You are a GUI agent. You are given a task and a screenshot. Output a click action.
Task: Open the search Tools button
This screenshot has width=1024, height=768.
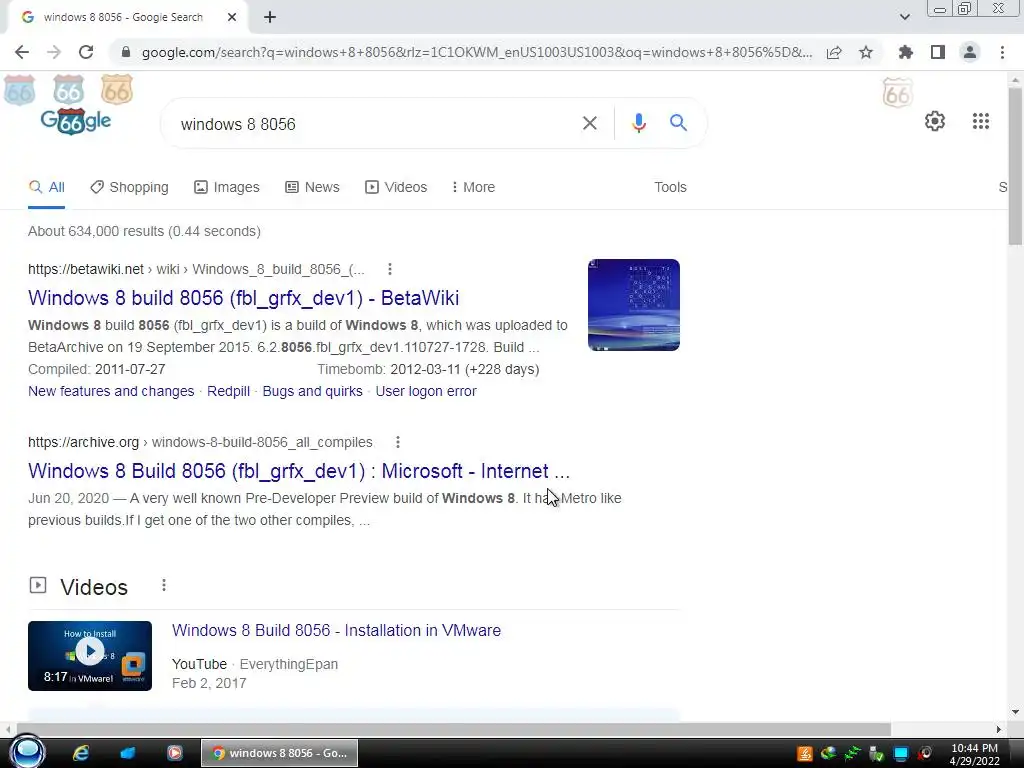[x=670, y=187]
